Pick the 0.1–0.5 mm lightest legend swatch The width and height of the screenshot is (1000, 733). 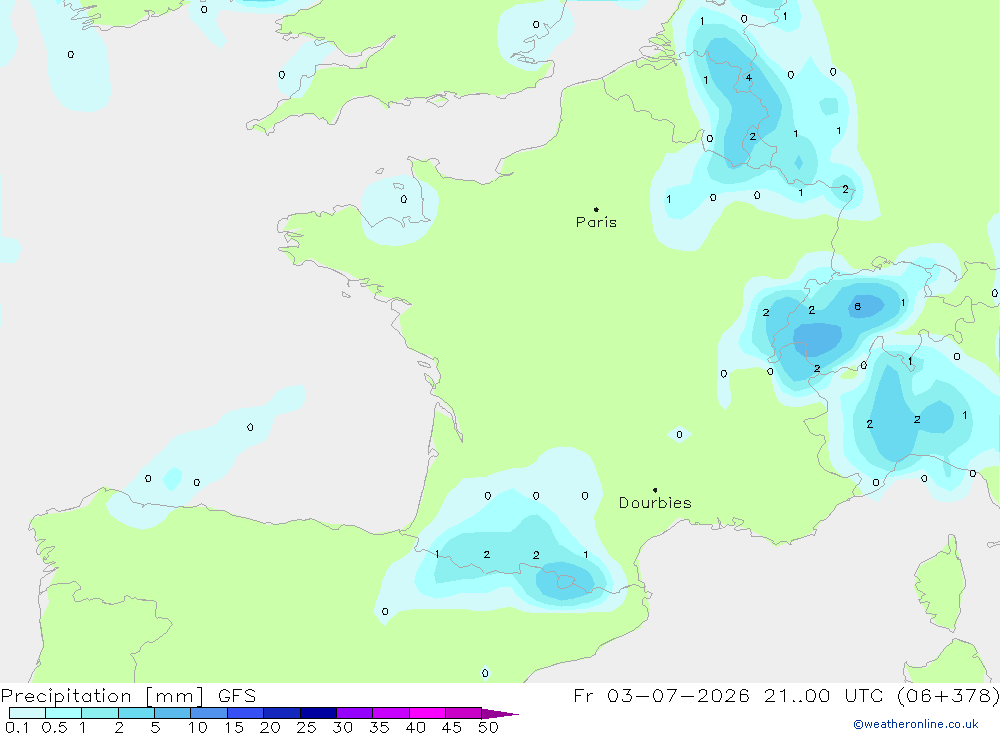click(27, 713)
